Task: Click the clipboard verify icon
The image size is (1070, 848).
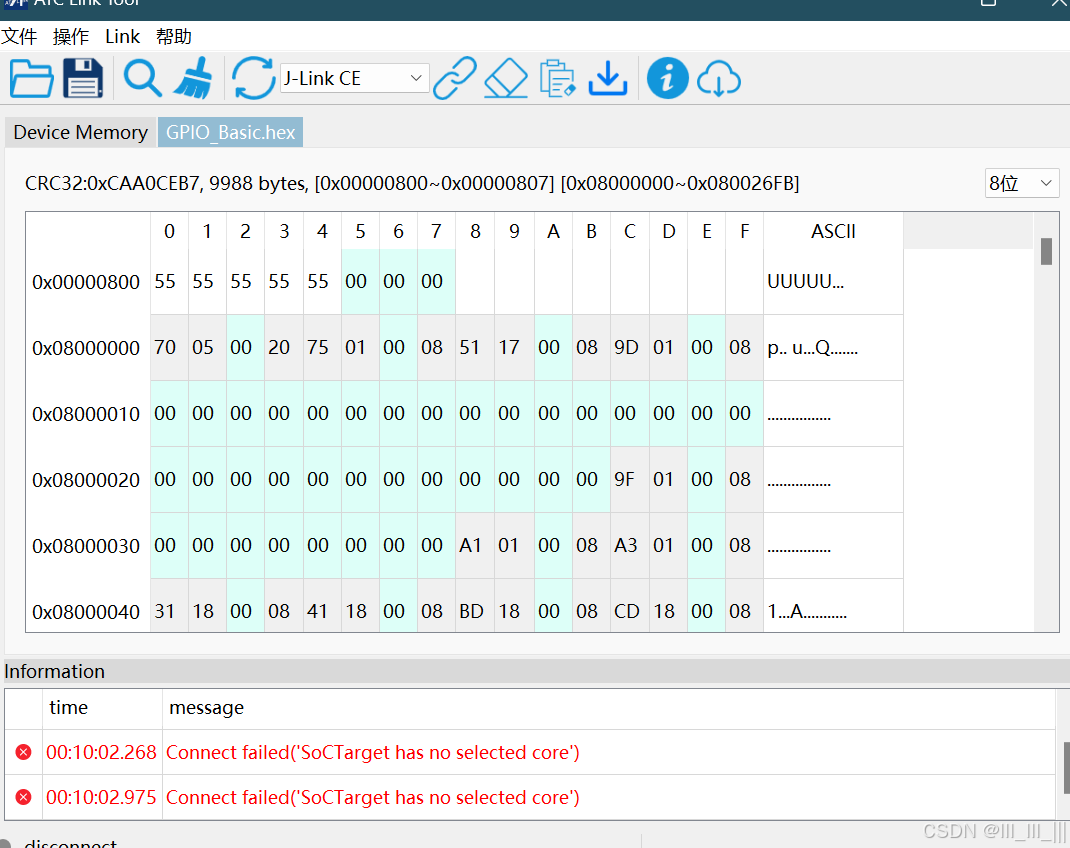Action: pos(557,78)
